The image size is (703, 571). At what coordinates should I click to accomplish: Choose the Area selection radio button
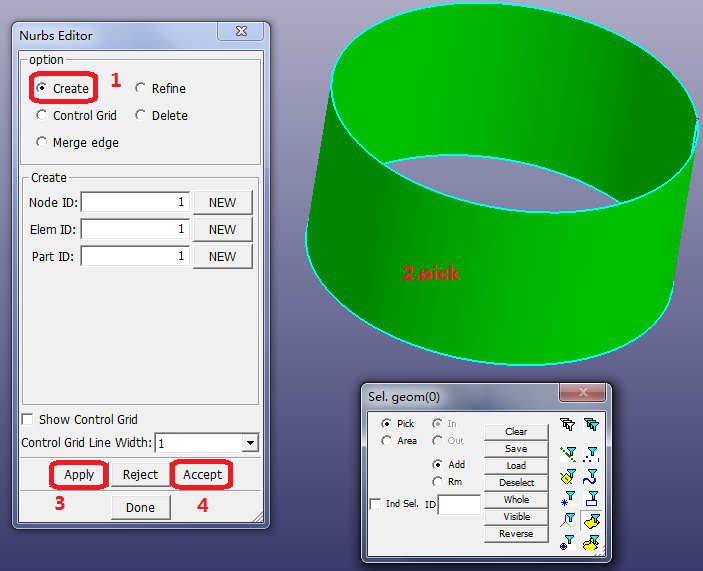pyautogui.click(x=387, y=441)
